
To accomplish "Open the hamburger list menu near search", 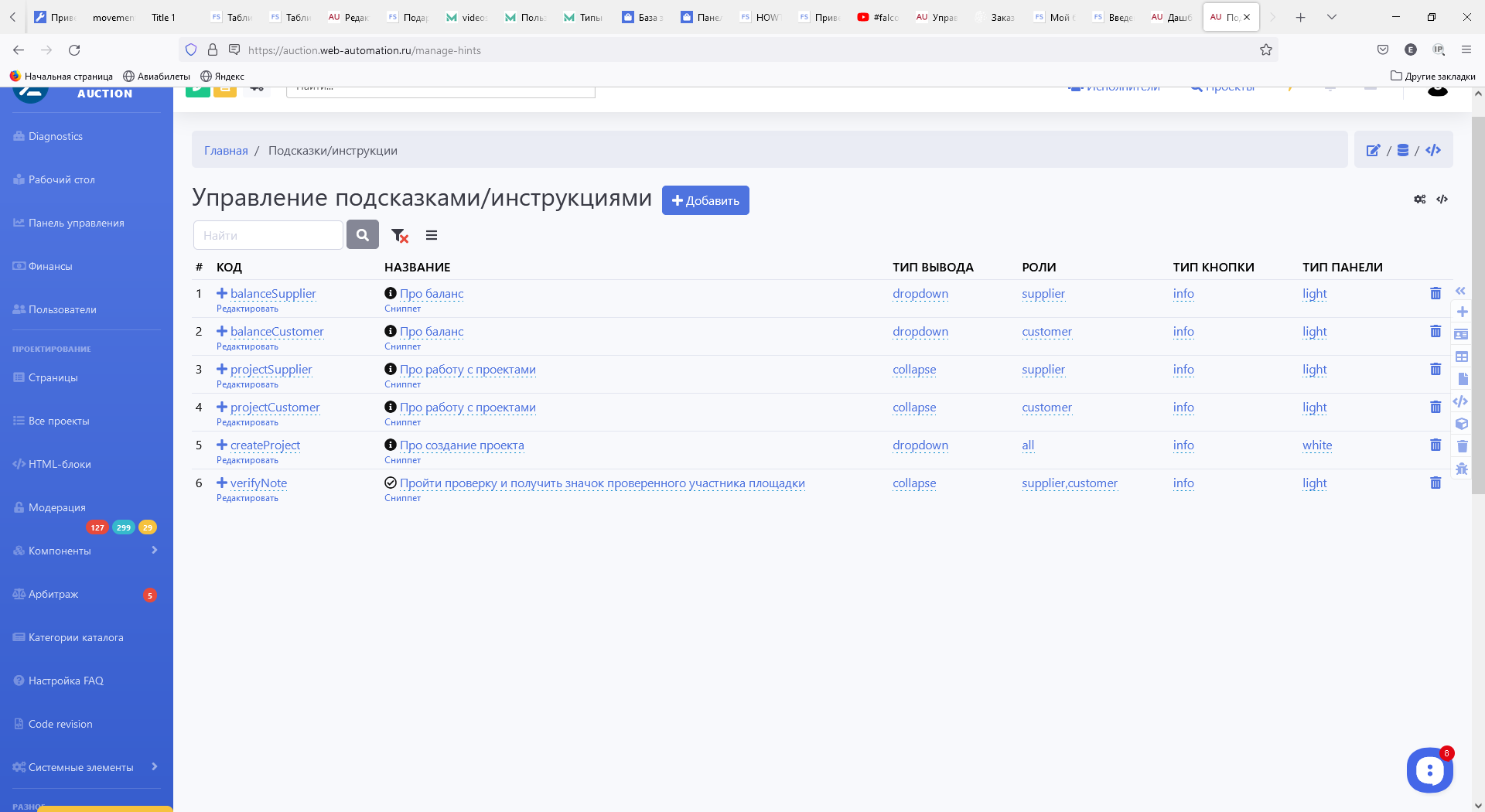I will [x=432, y=236].
